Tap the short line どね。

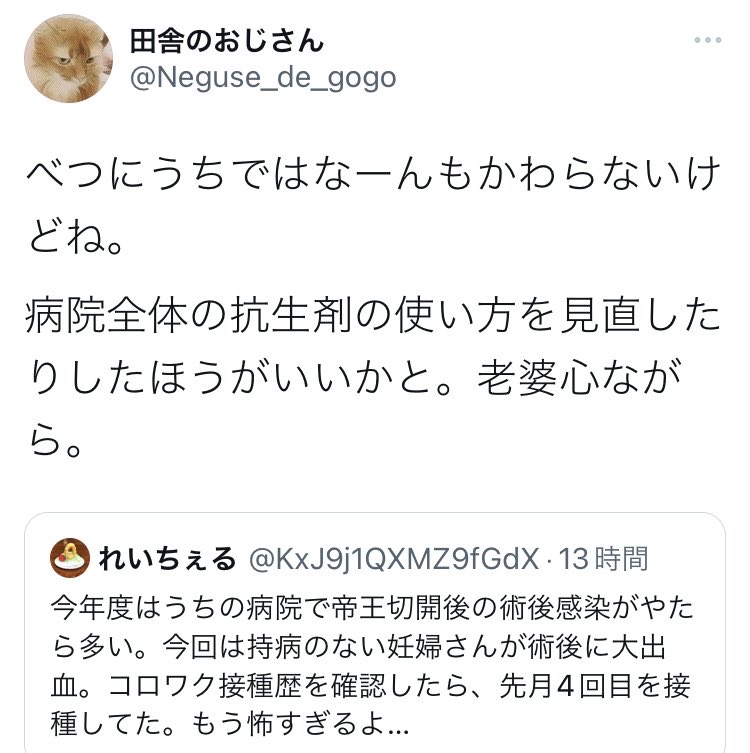point(76,237)
